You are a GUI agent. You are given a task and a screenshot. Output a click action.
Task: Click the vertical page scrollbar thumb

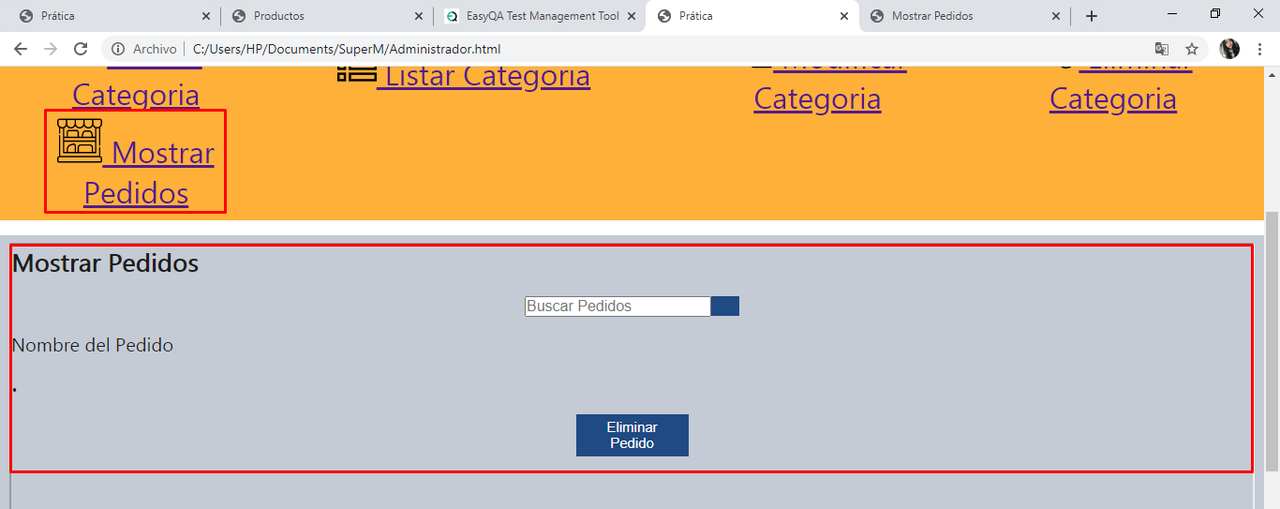(x=1272, y=341)
